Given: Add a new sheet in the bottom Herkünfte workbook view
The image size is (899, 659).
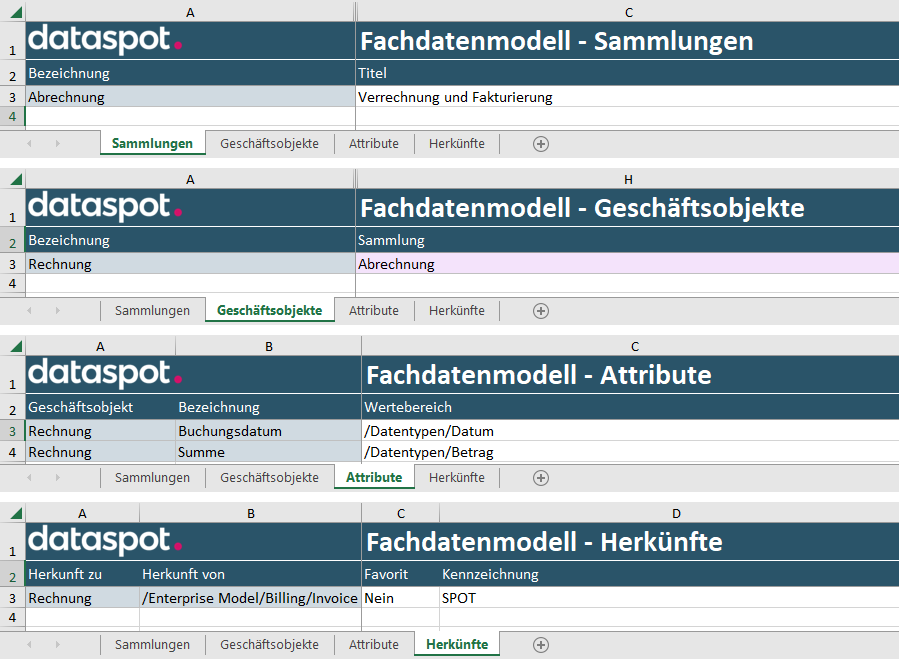Looking at the screenshot, I should coord(541,645).
